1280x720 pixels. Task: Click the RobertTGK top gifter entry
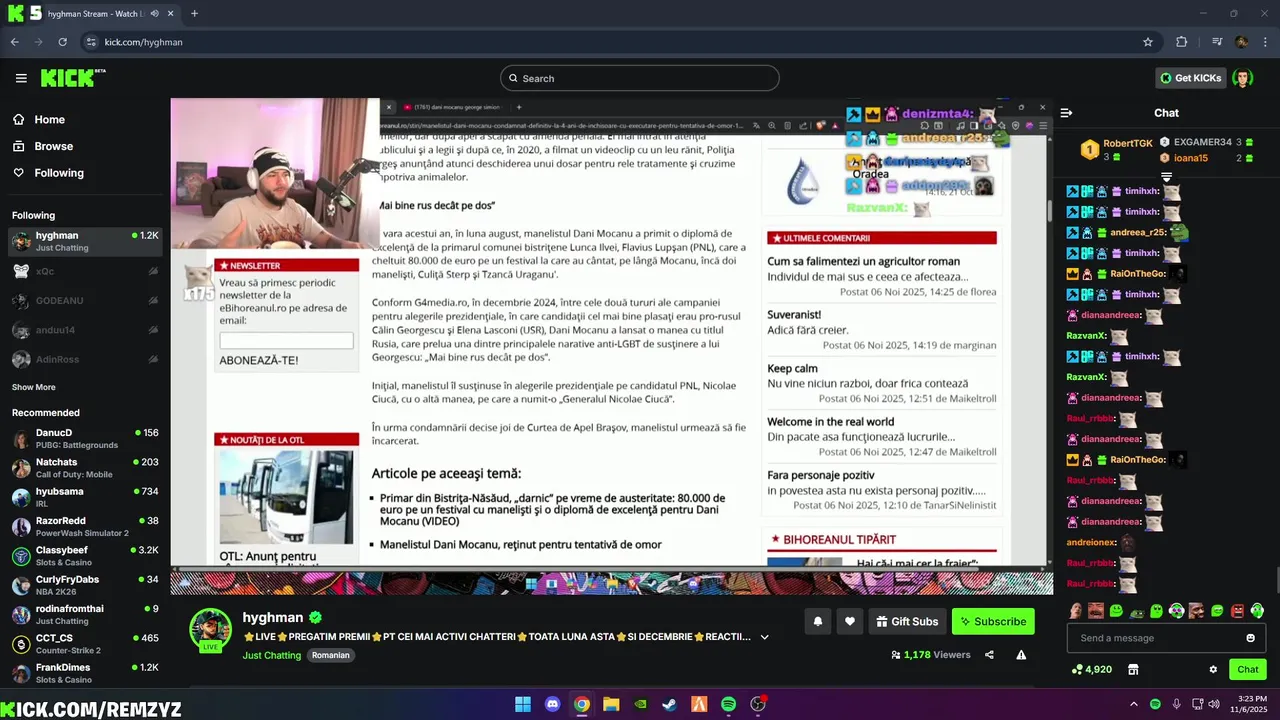[1115, 149]
